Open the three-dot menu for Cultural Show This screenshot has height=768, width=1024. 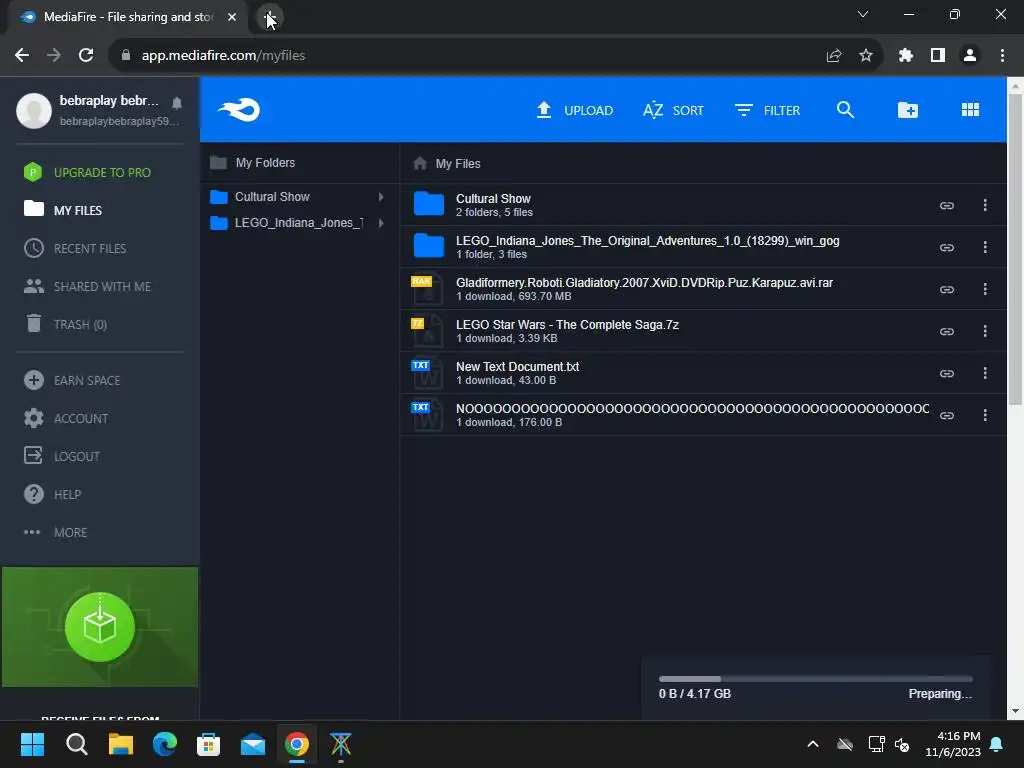pyautogui.click(x=985, y=205)
